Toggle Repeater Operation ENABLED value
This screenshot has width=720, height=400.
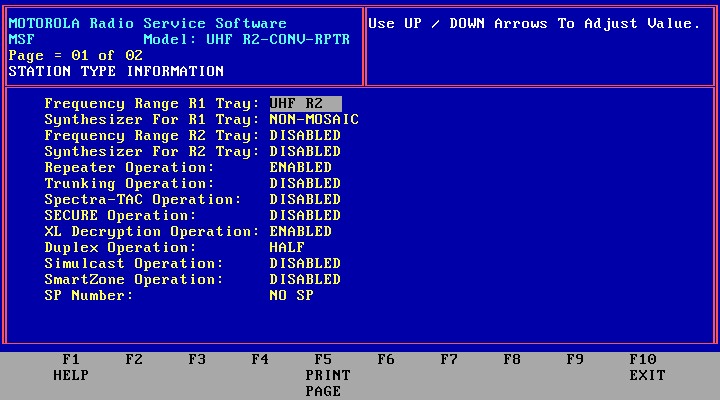pyautogui.click(x=300, y=167)
